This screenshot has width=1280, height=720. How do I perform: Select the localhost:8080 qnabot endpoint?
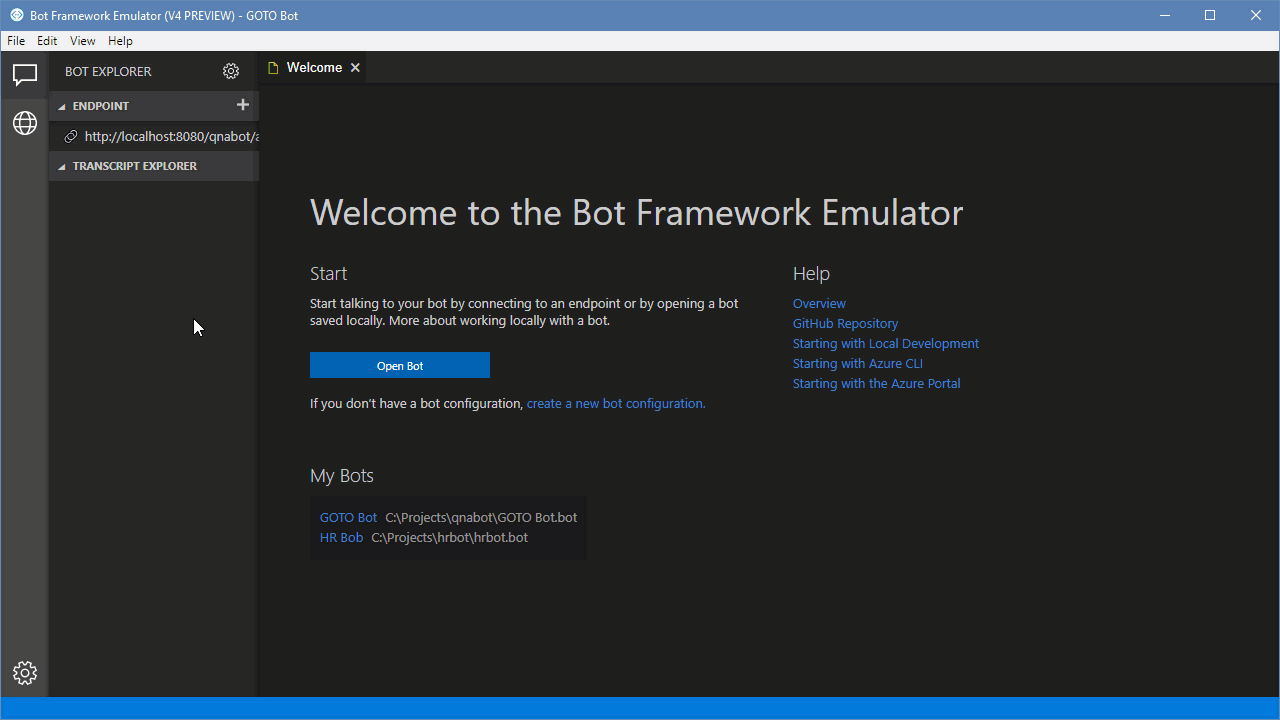pyautogui.click(x=154, y=136)
